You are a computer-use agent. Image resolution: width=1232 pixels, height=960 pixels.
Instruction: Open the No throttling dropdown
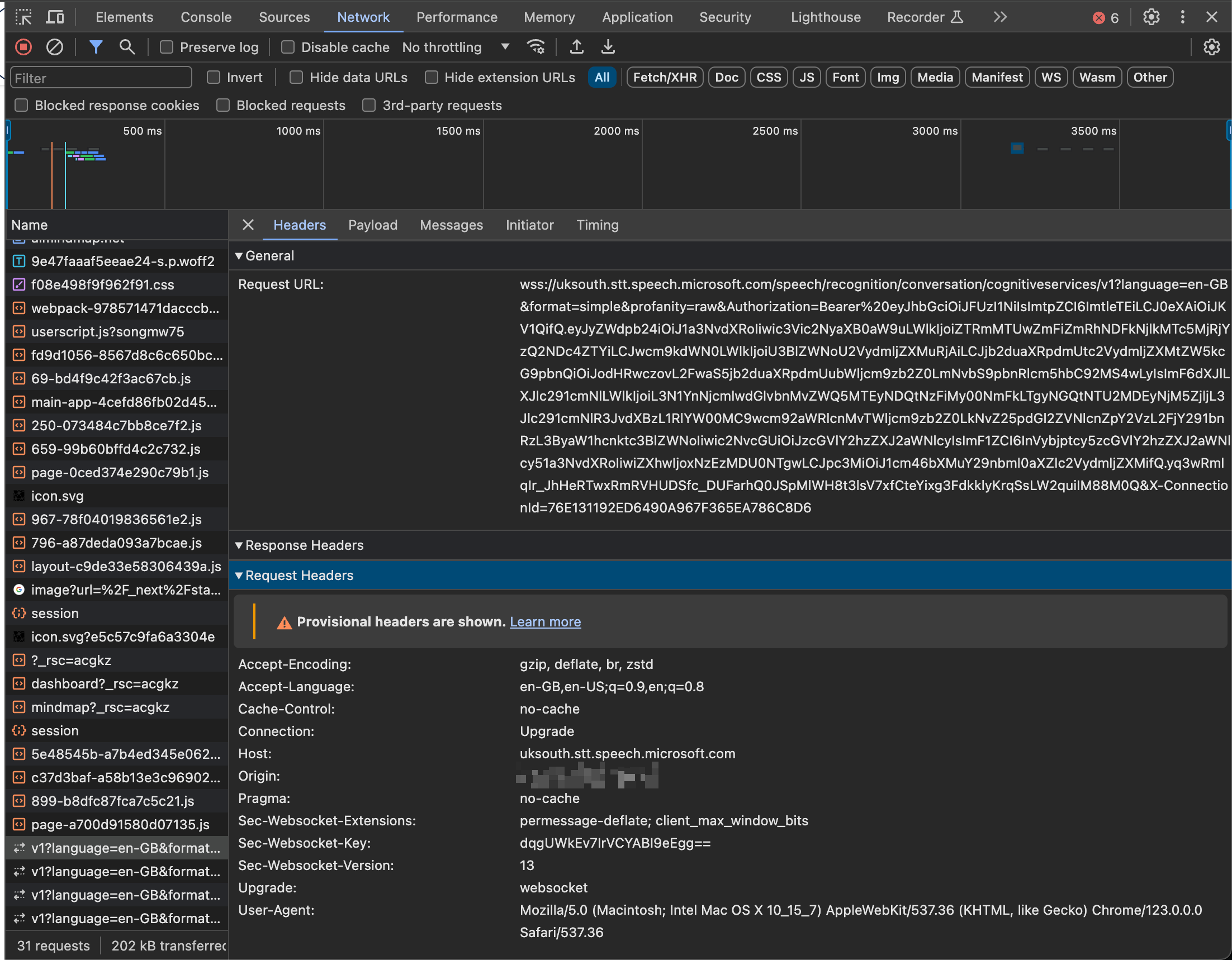point(455,47)
